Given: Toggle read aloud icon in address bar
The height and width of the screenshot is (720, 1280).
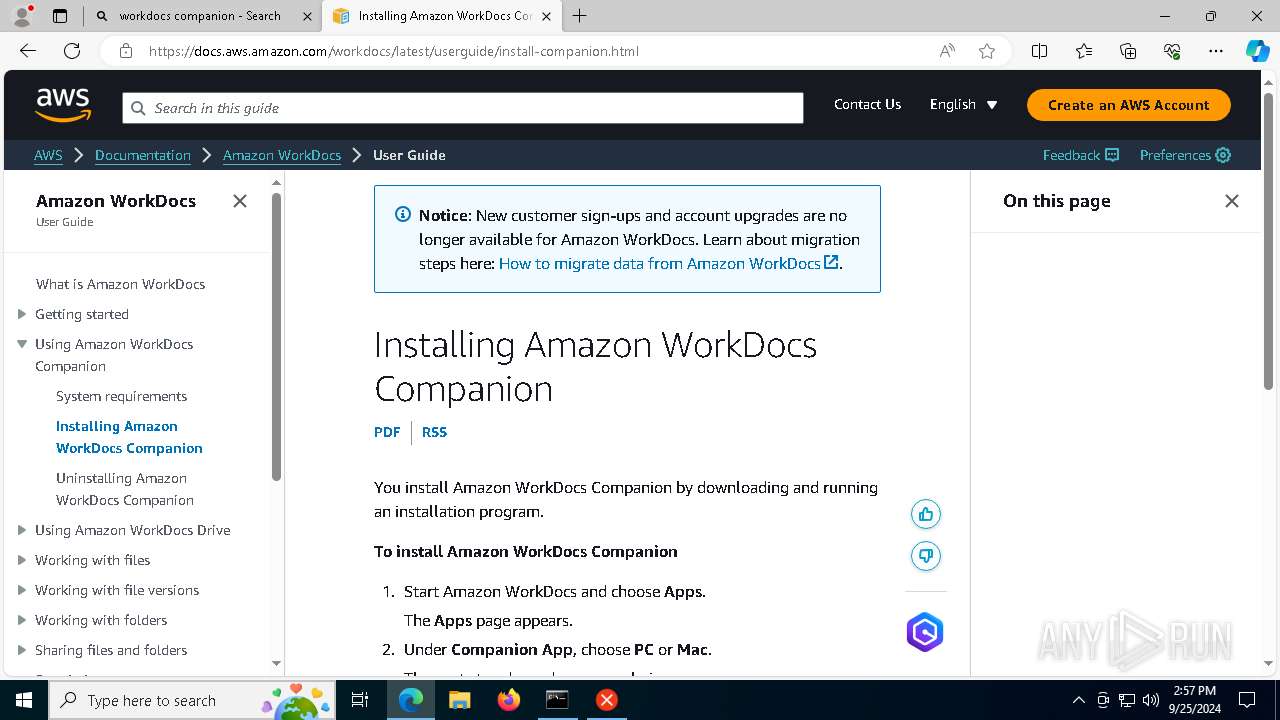Looking at the screenshot, I should point(947,51).
